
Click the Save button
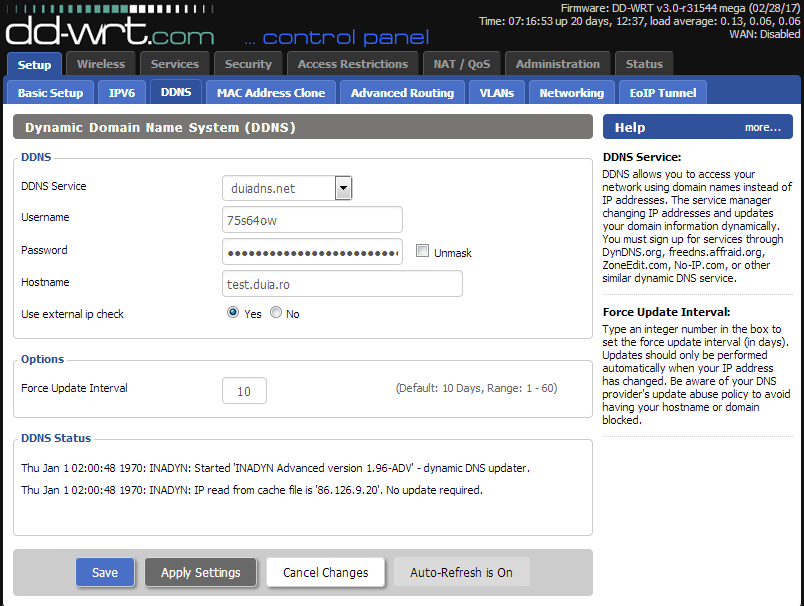point(105,572)
